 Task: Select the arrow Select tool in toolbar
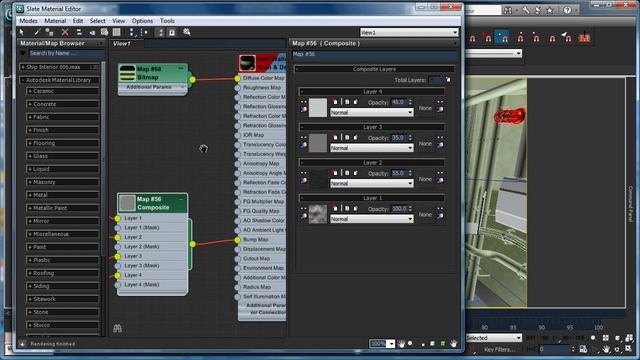coord(22,32)
